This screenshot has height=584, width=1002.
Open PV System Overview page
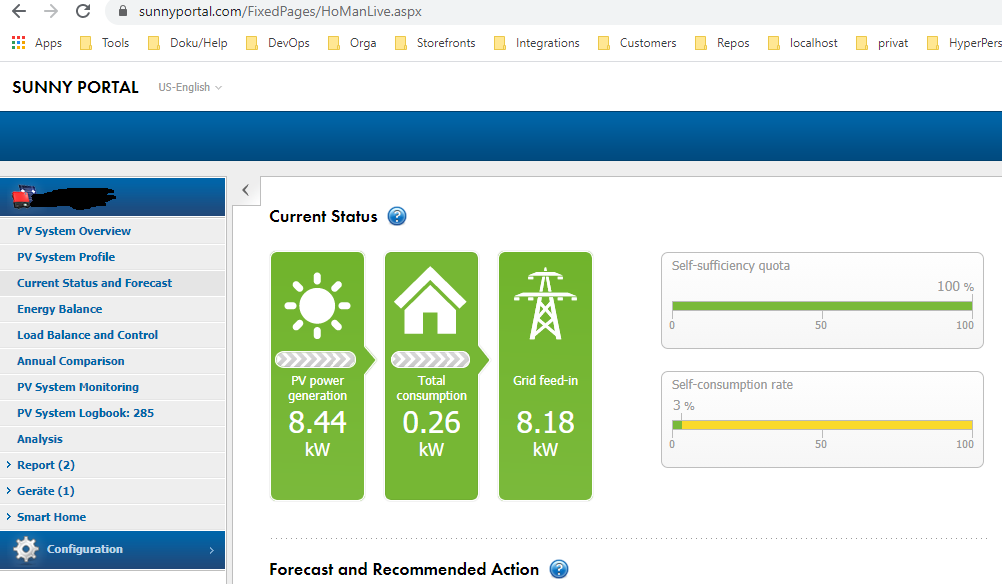[x=73, y=231]
